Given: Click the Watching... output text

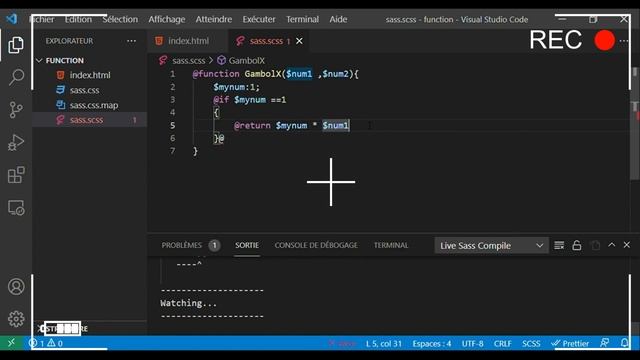Looking at the screenshot, I should click(x=188, y=303).
